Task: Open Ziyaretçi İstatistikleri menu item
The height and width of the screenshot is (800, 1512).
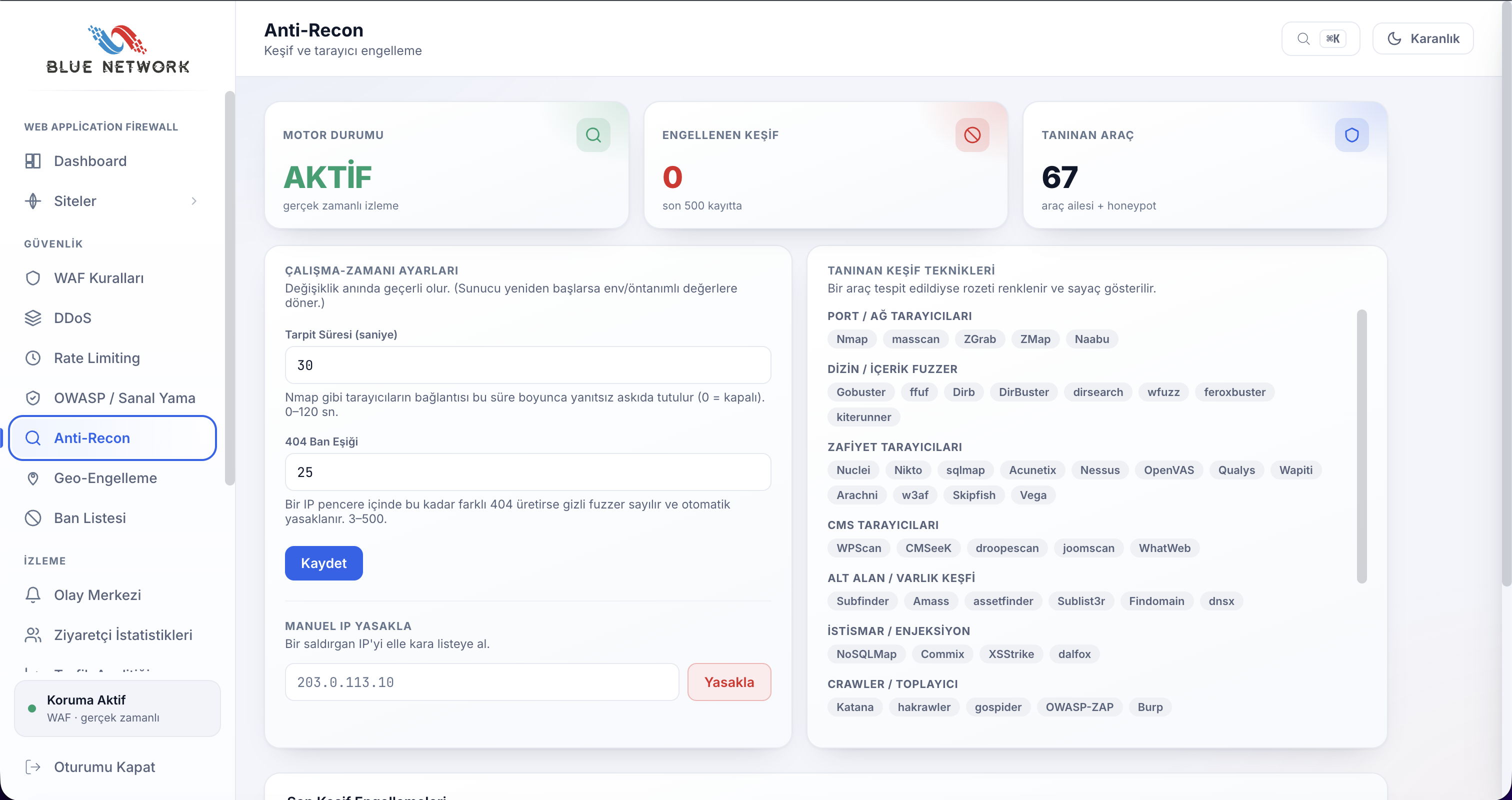Action: click(x=111, y=634)
